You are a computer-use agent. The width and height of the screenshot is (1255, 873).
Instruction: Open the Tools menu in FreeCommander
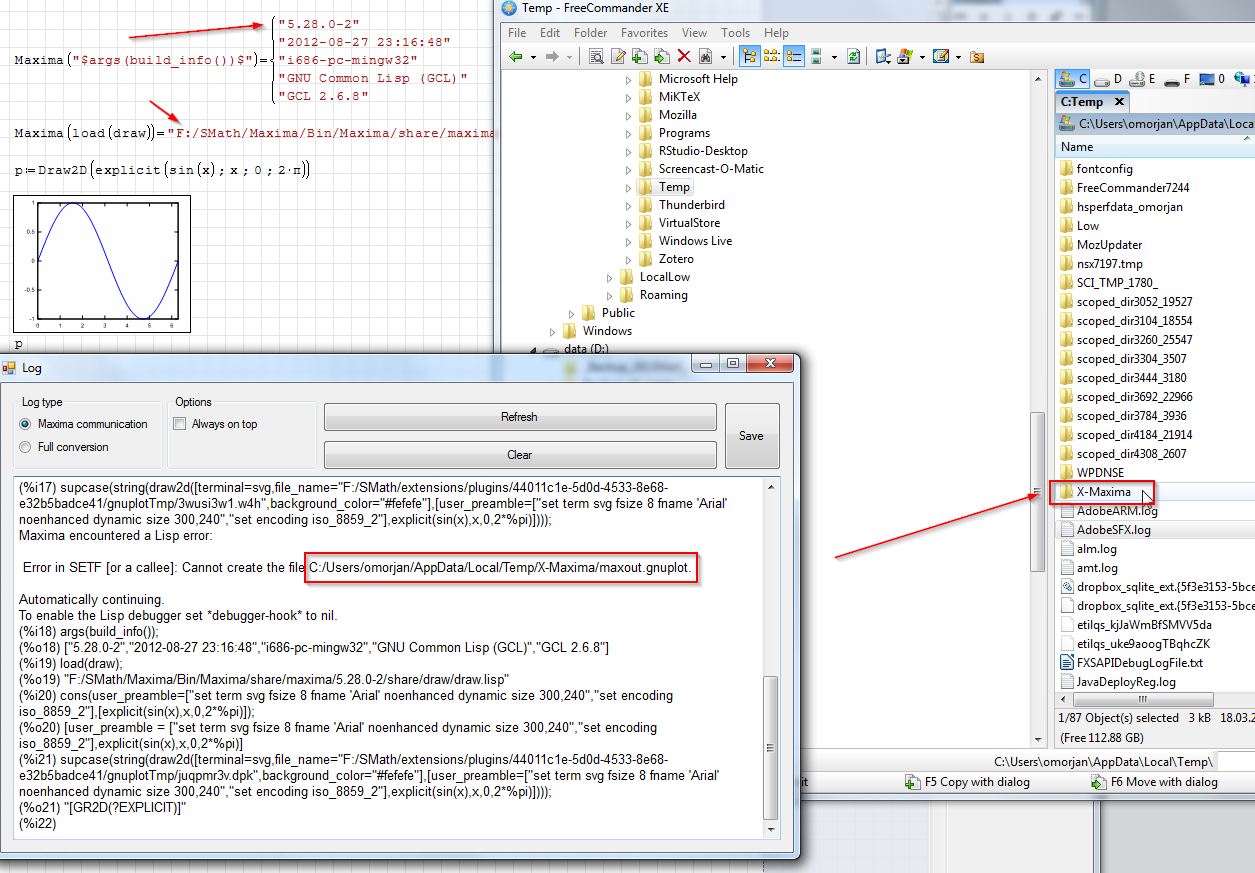(735, 32)
